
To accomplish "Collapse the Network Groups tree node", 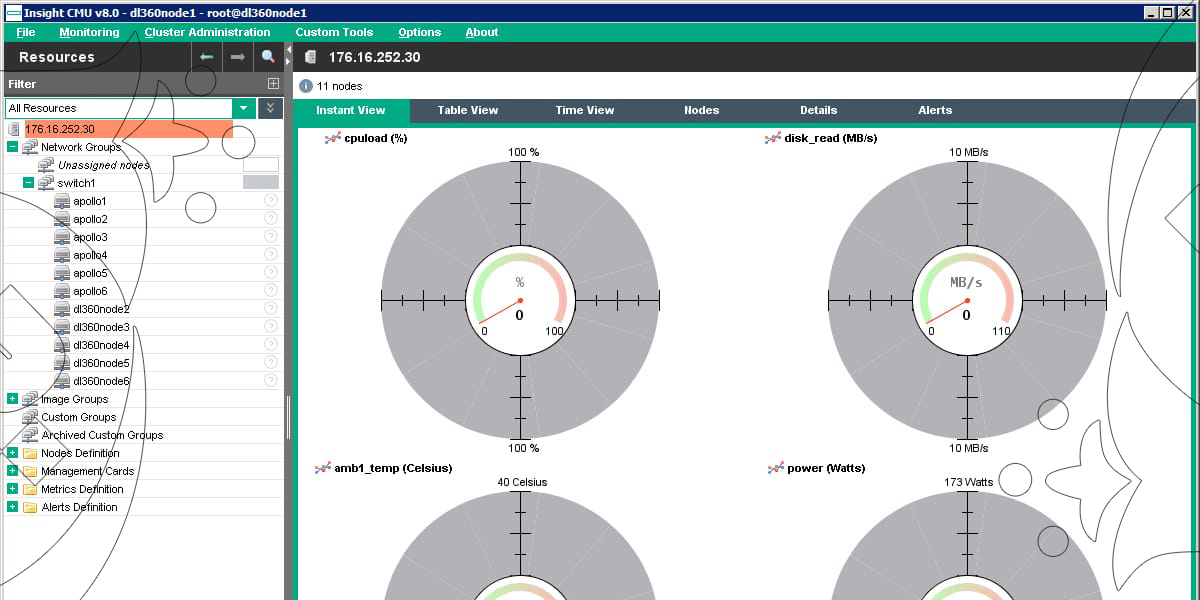I will tap(12, 147).
